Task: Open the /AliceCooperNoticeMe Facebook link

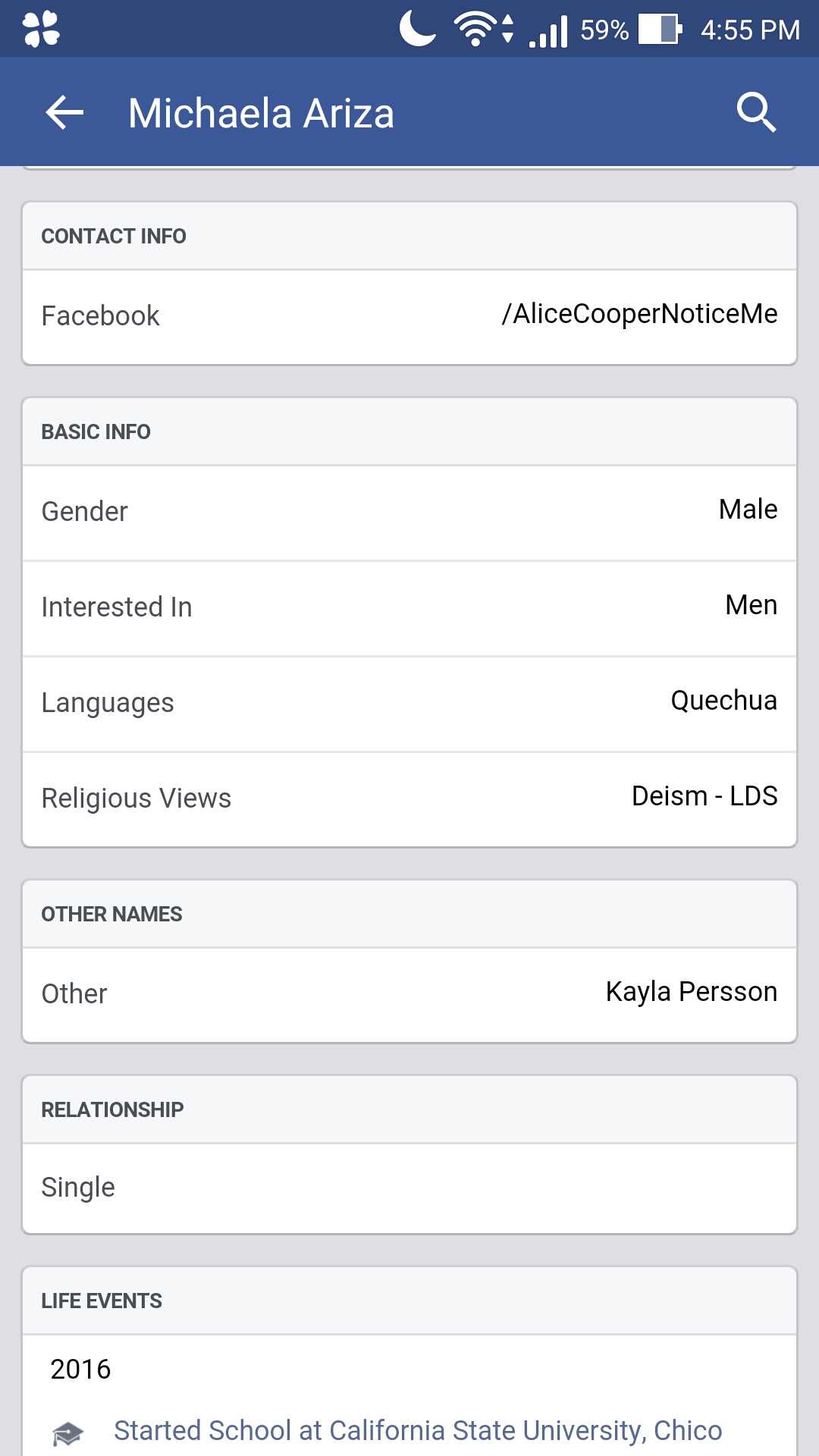Action: coord(639,314)
